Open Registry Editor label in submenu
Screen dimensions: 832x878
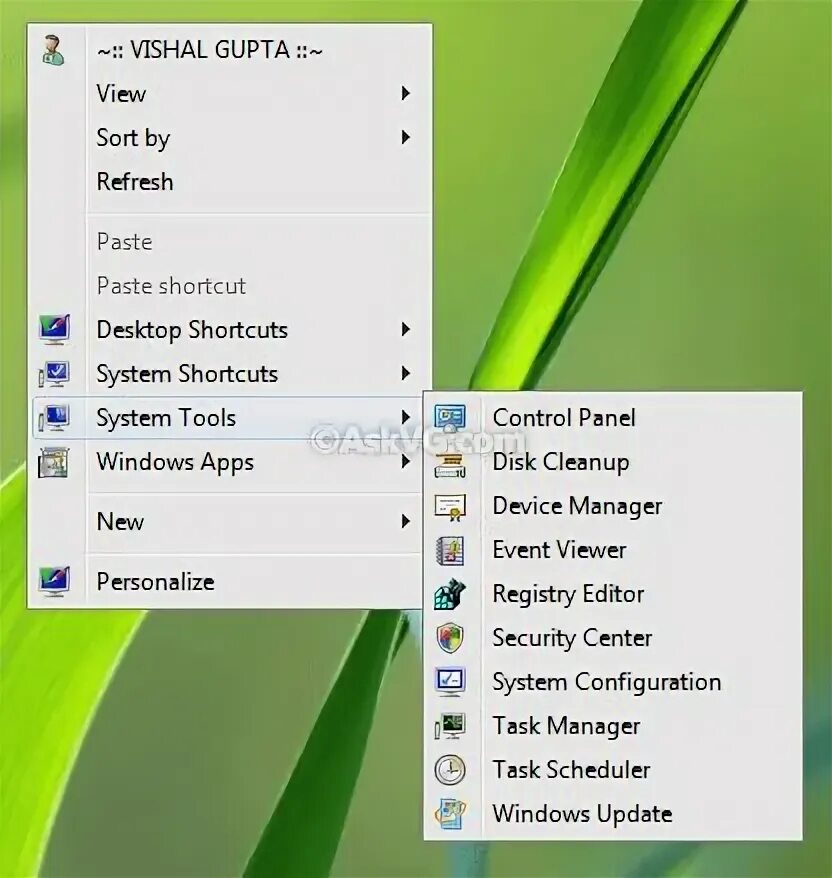(568, 595)
